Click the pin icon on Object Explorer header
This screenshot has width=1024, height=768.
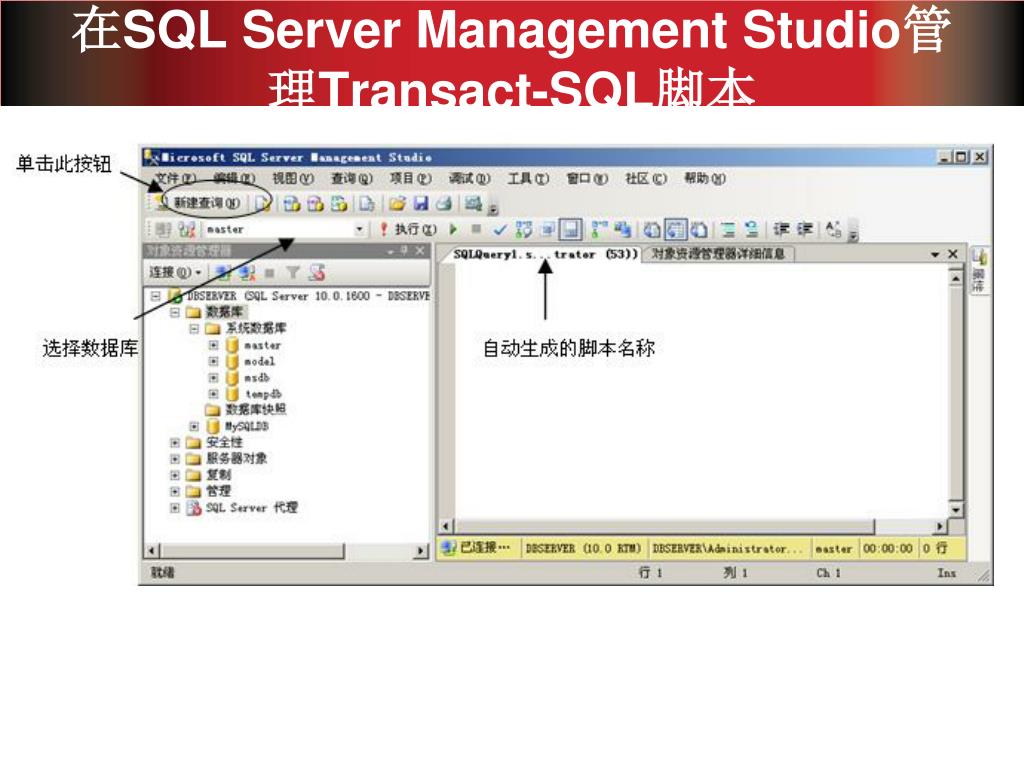click(x=405, y=251)
